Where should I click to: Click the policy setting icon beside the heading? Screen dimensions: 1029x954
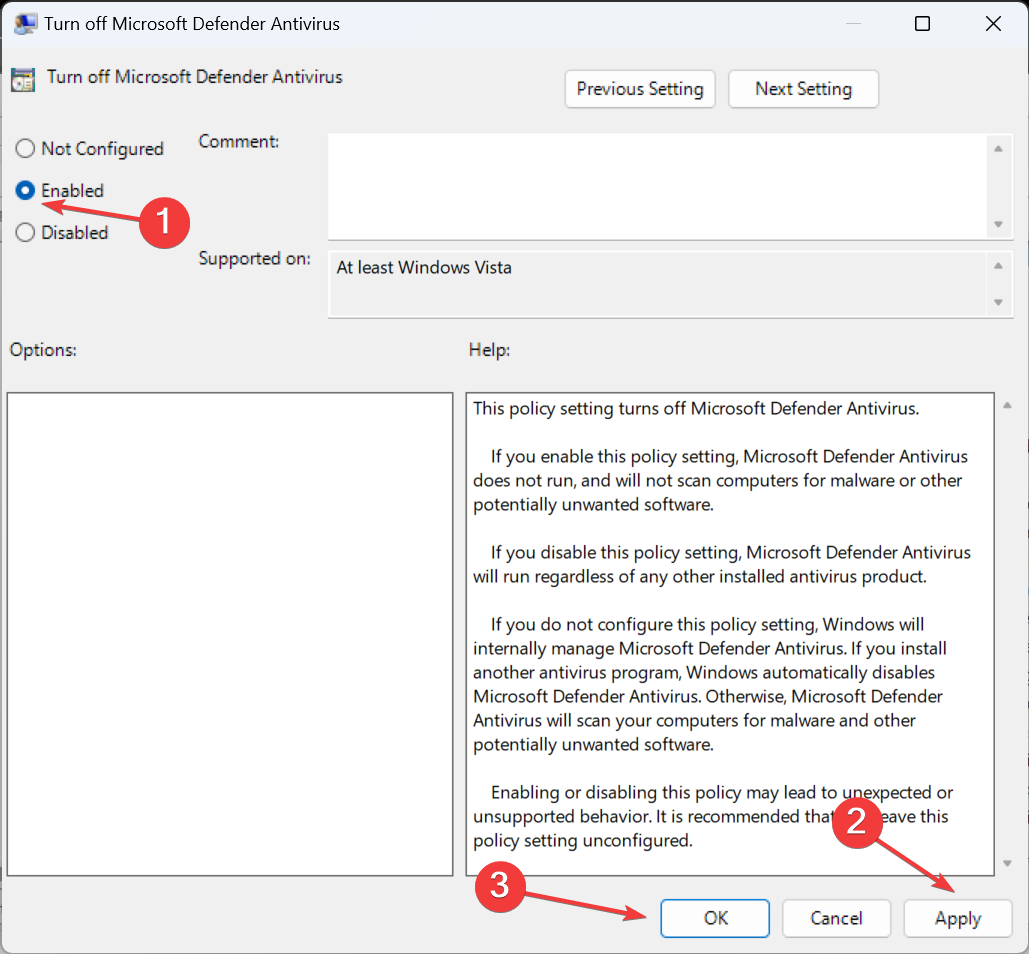[23, 80]
